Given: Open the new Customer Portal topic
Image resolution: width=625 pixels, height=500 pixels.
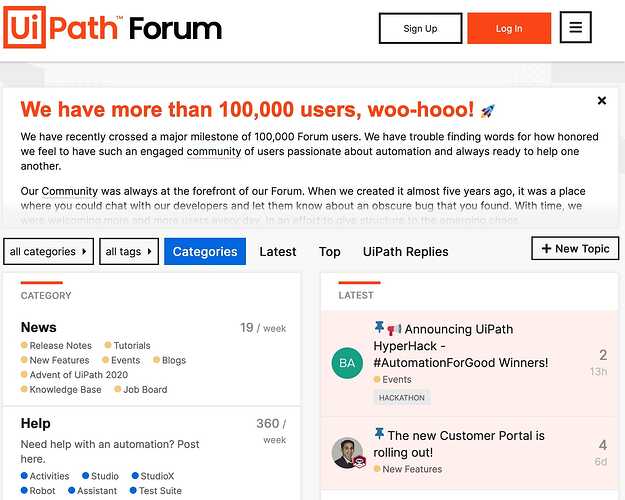Looking at the screenshot, I should coord(459,444).
